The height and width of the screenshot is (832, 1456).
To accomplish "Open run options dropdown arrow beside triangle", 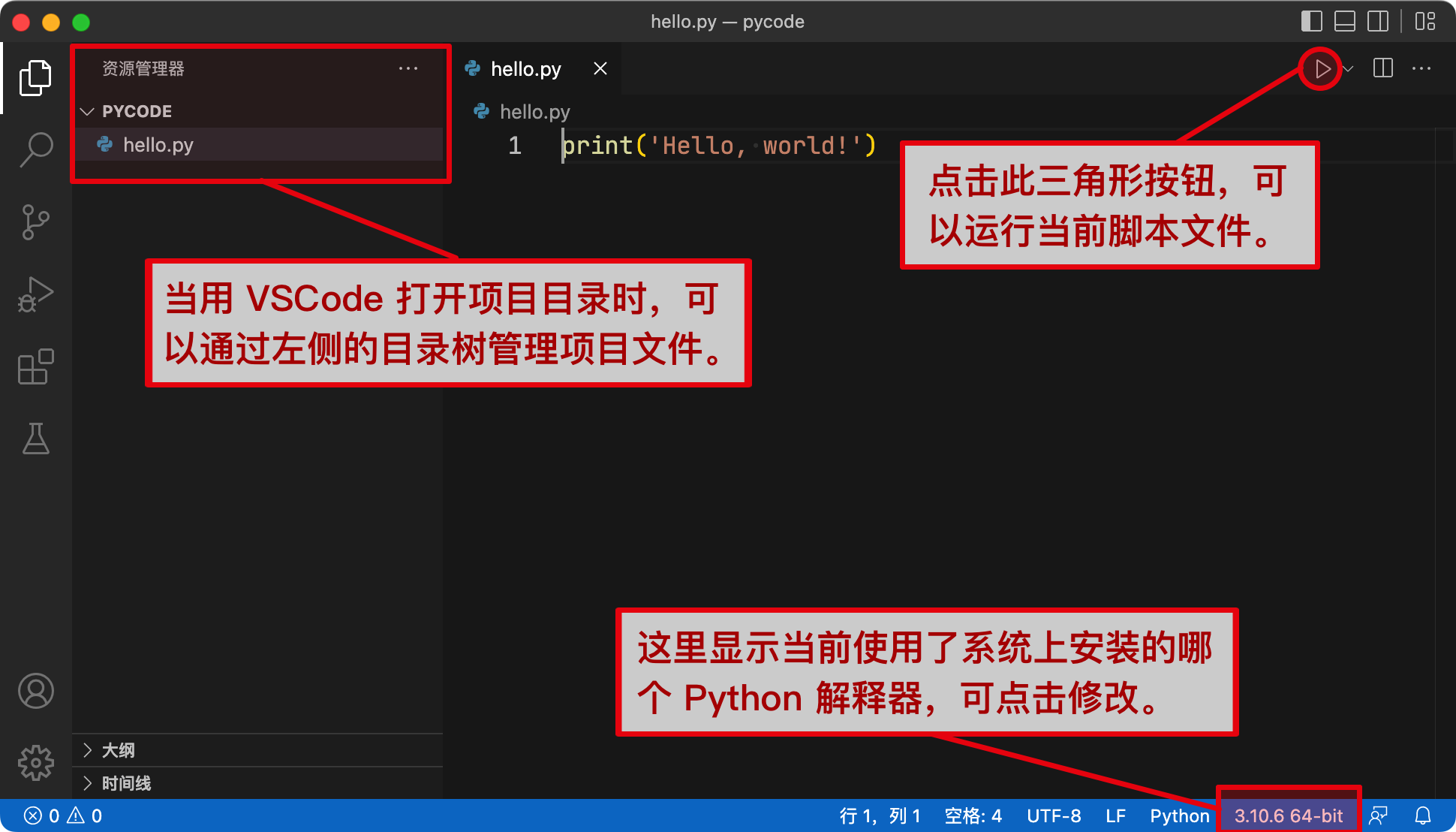I will [x=1349, y=69].
